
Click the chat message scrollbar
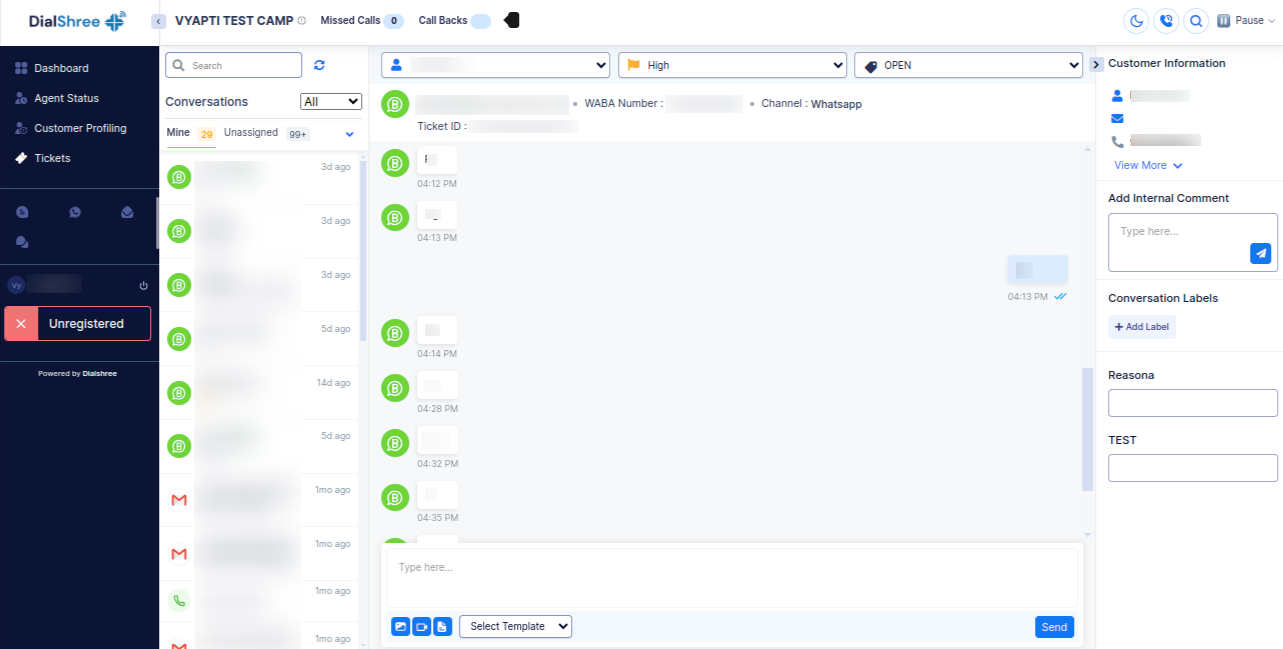point(1088,429)
